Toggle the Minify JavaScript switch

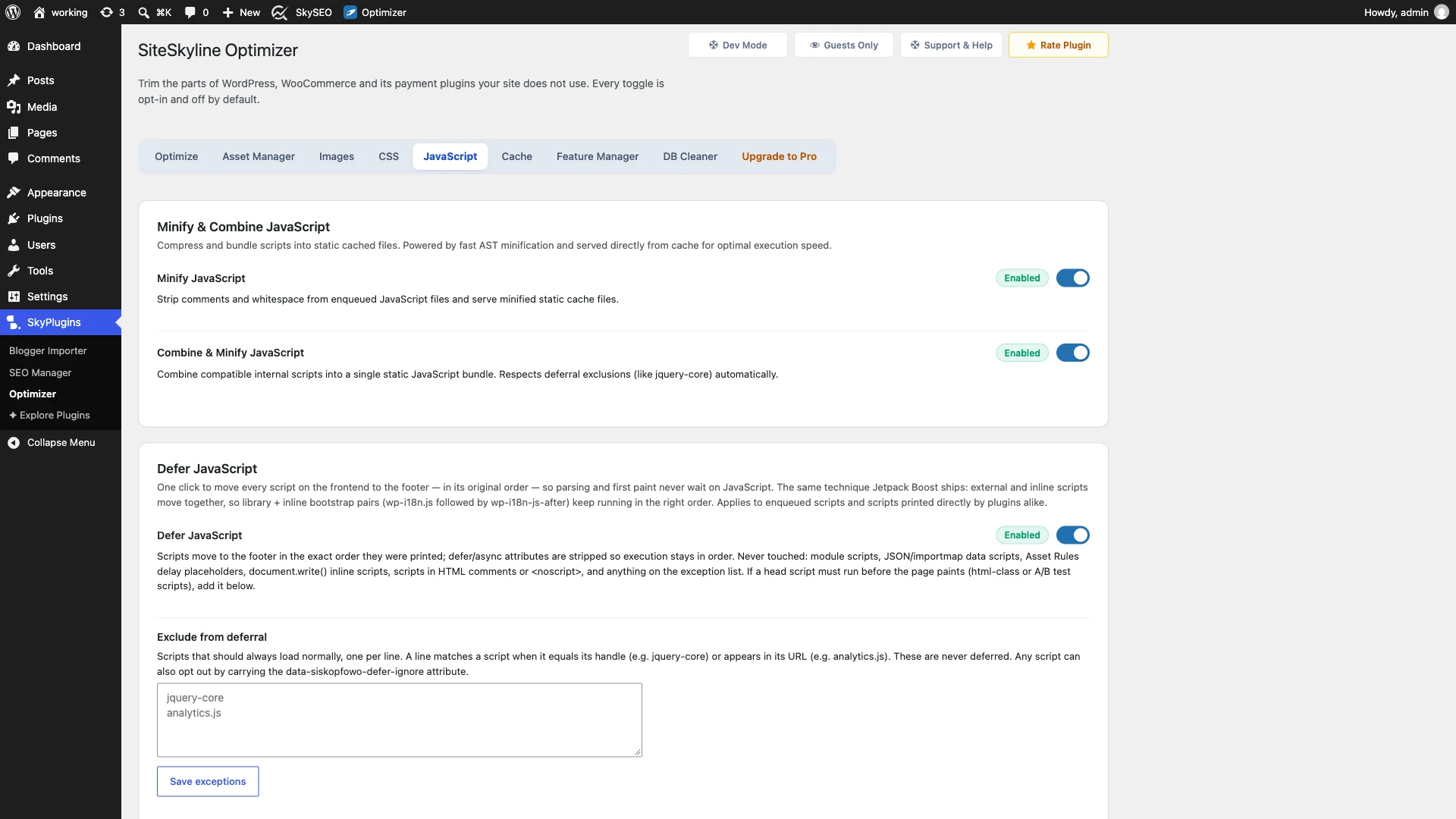pos(1073,278)
